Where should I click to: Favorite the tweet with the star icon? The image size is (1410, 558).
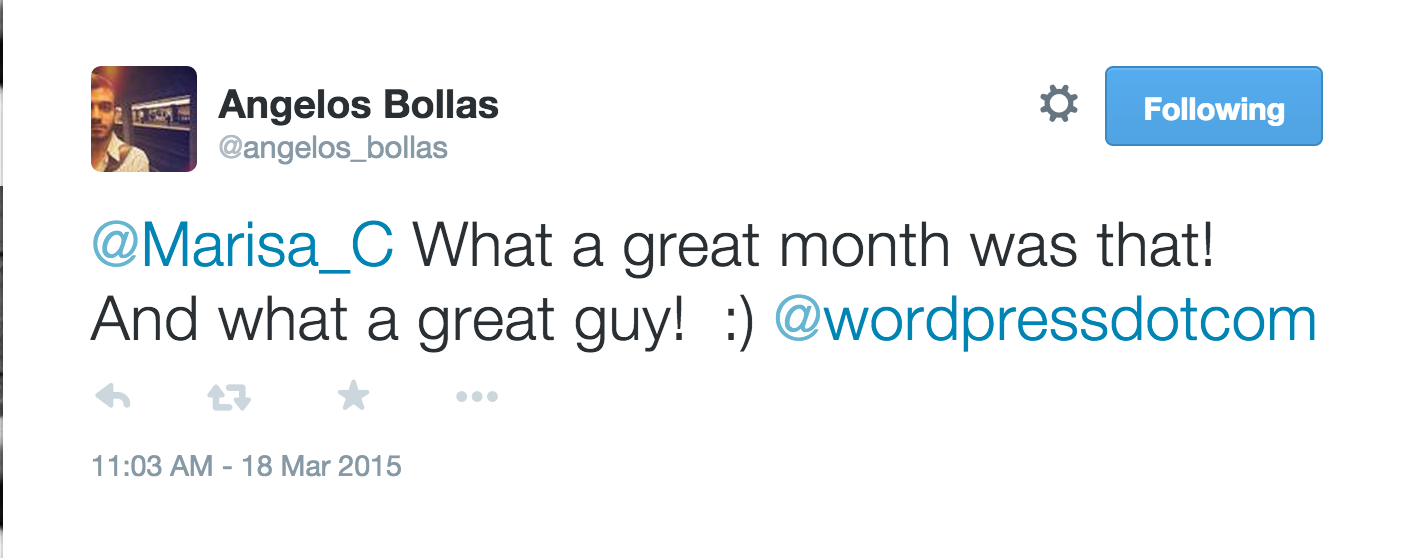[x=353, y=398]
